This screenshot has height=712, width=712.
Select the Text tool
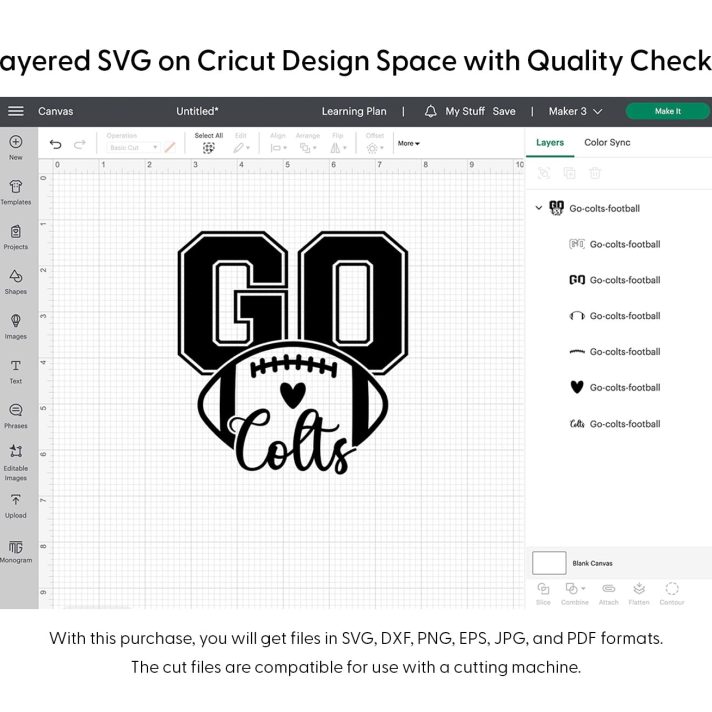click(15, 372)
